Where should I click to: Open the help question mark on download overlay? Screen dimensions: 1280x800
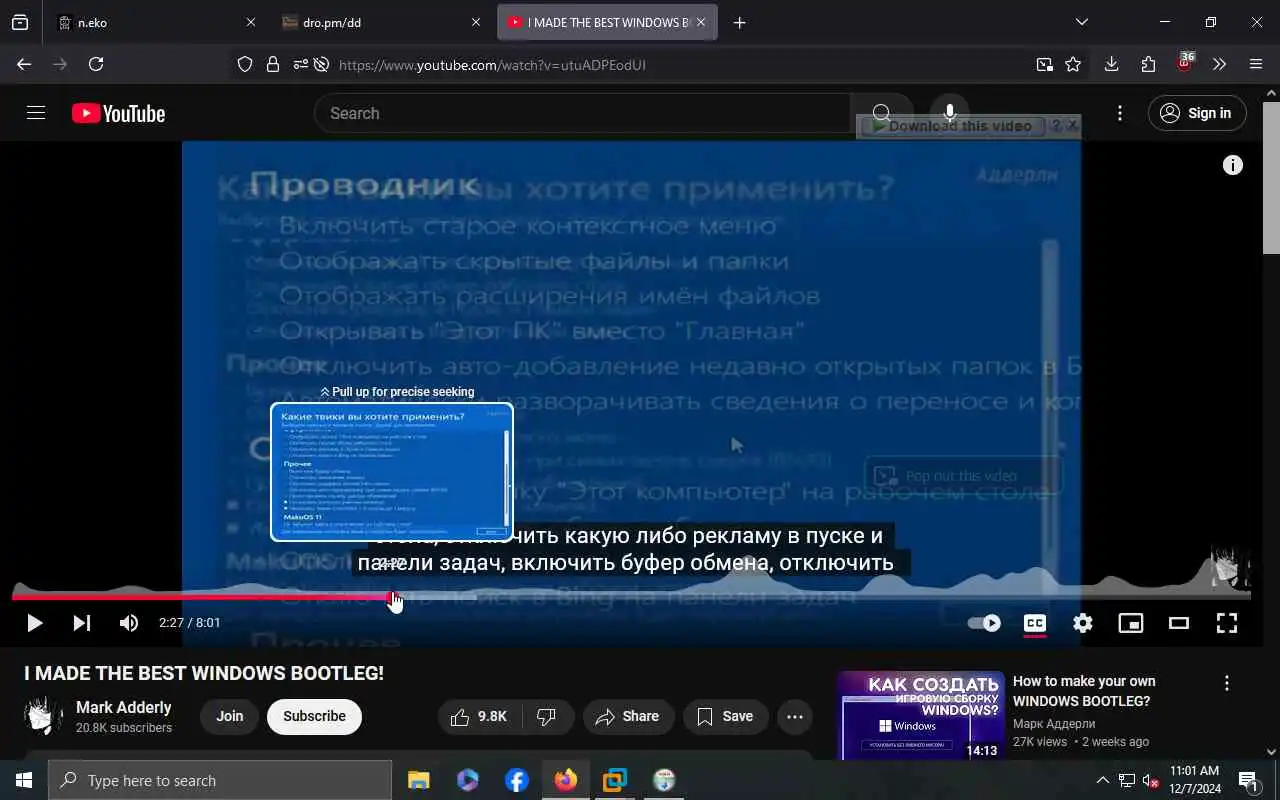pos(1054,126)
